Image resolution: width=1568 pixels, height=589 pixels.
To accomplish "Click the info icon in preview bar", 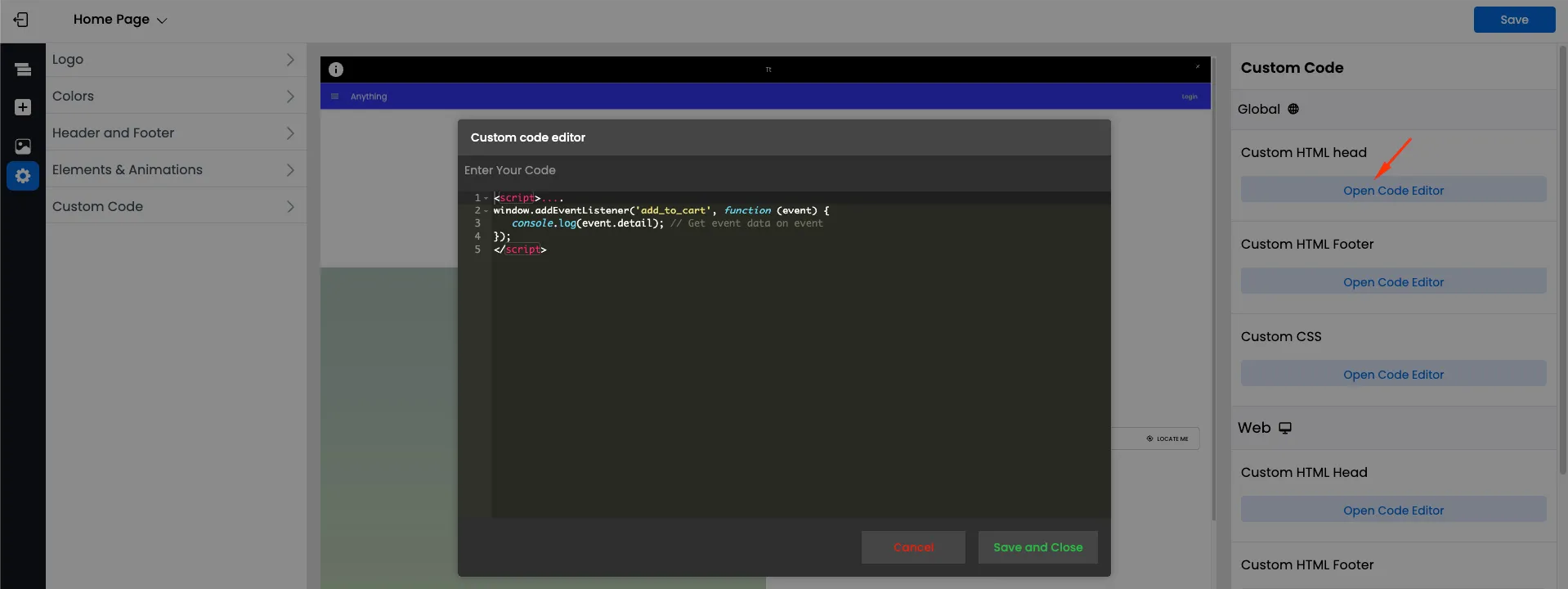I will click(336, 70).
